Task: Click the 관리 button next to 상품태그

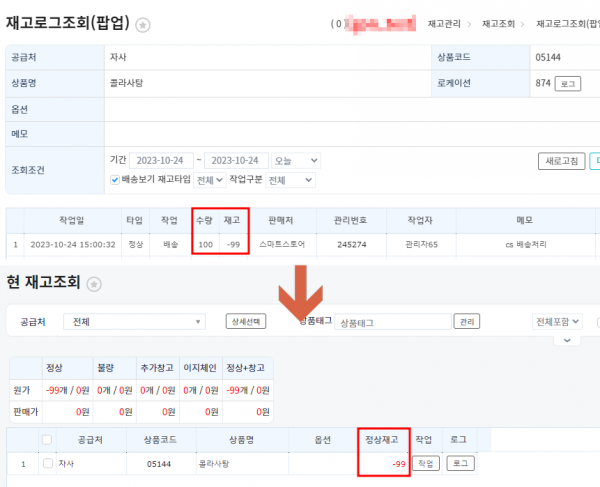Action: pyautogui.click(x=465, y=323)
